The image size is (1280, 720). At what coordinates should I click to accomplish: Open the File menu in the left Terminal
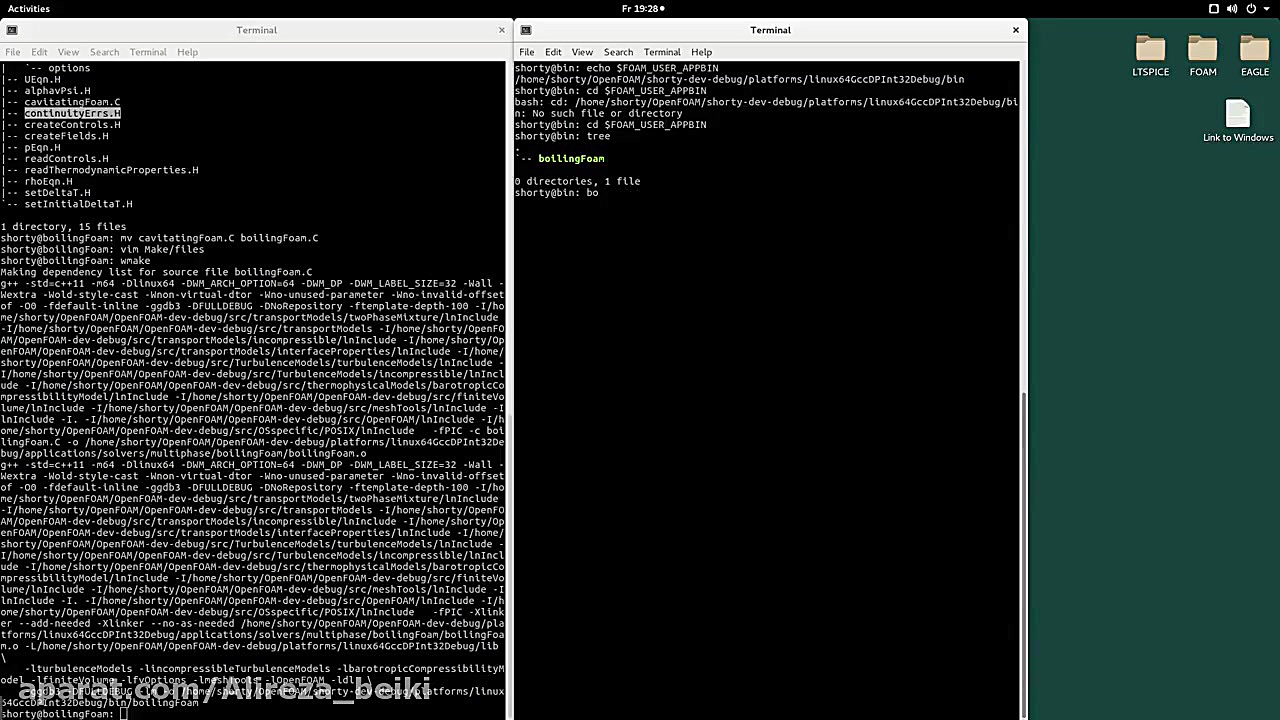(13, 52)
